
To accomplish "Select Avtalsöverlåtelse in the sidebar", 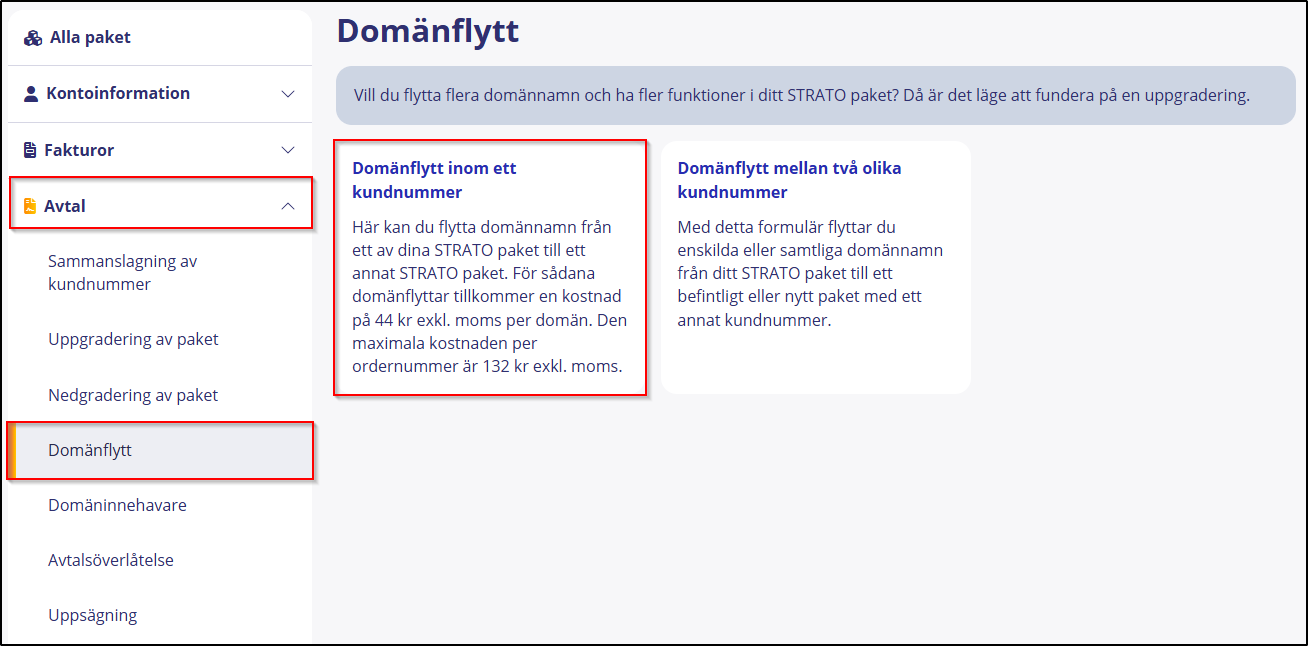I will tap(111, 559).
